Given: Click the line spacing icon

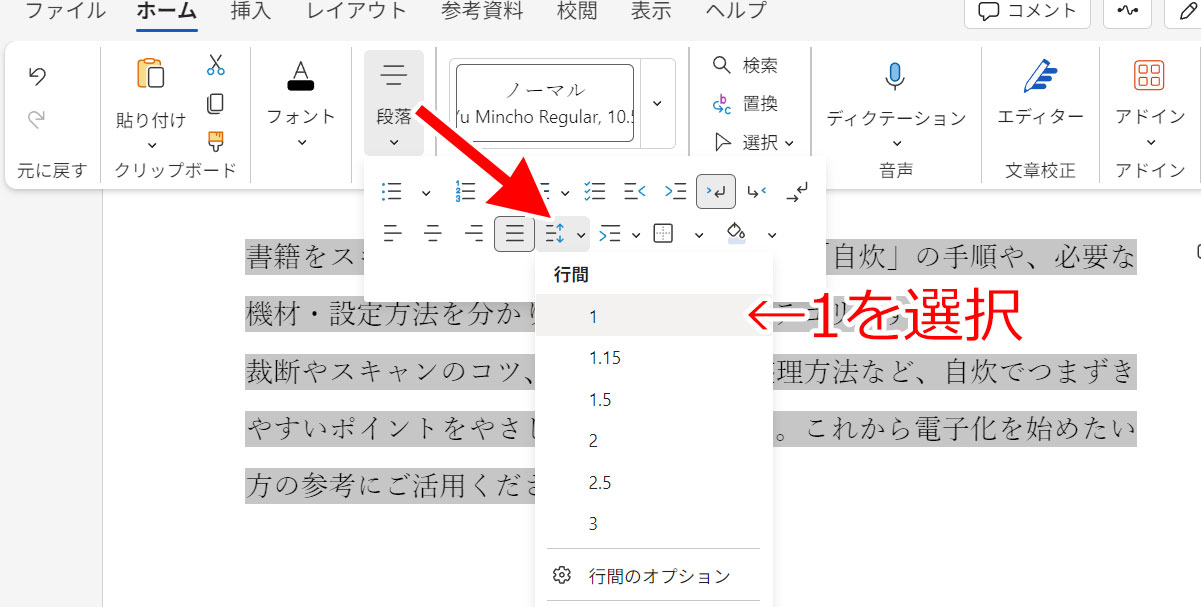Looking at the screenshot, I should (556, 234).
